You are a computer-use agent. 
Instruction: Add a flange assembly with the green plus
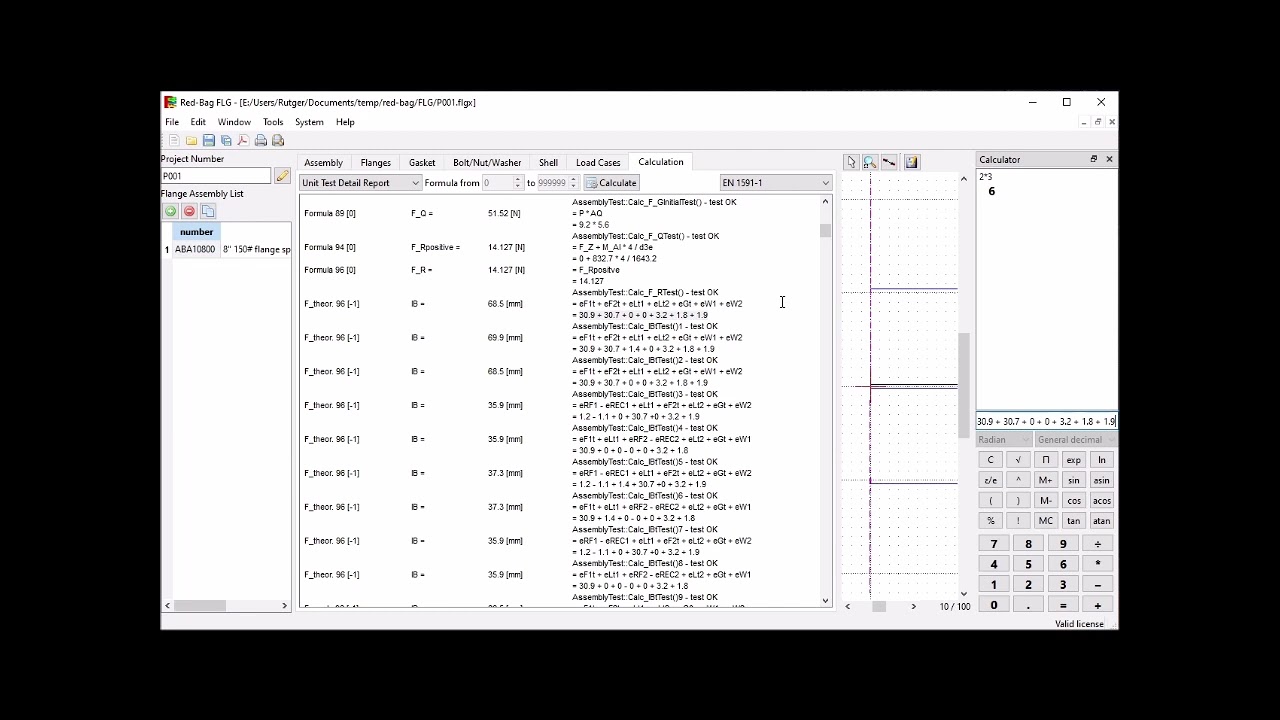pos(170,212)
